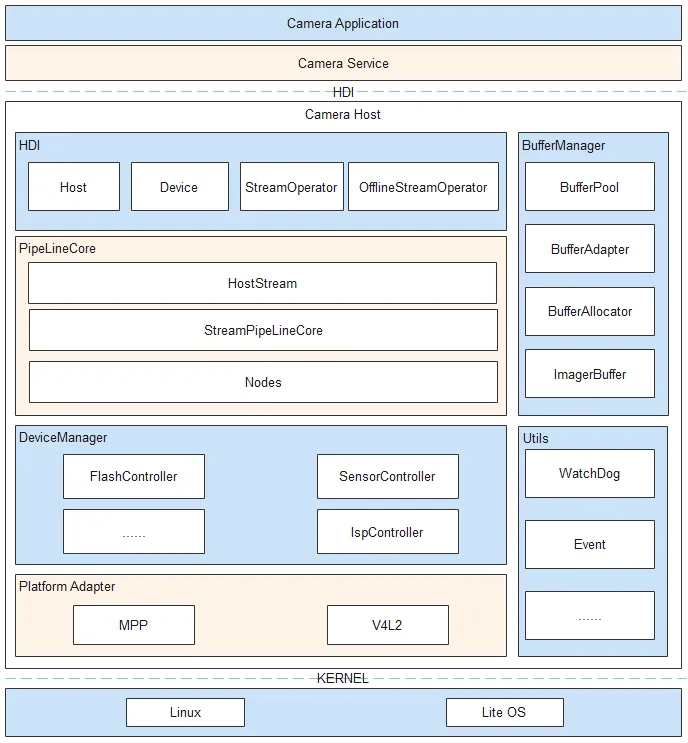Select the FlashController box
This screenshot has height=743, width=688.
[134, 476]
